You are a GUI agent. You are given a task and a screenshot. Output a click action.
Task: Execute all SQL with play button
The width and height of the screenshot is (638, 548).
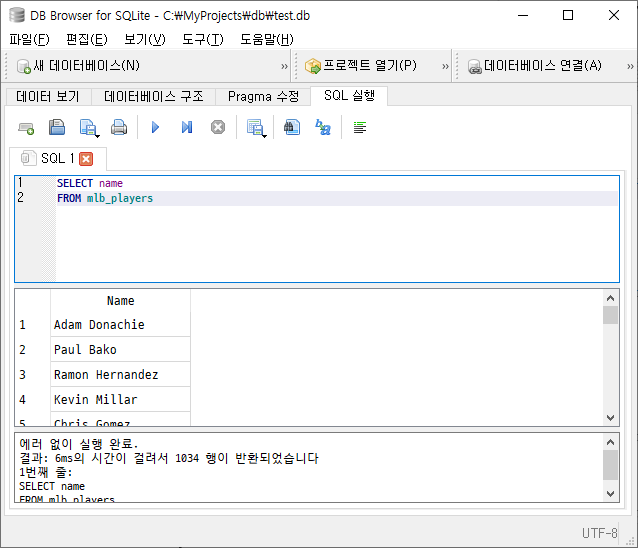[155, 127]
